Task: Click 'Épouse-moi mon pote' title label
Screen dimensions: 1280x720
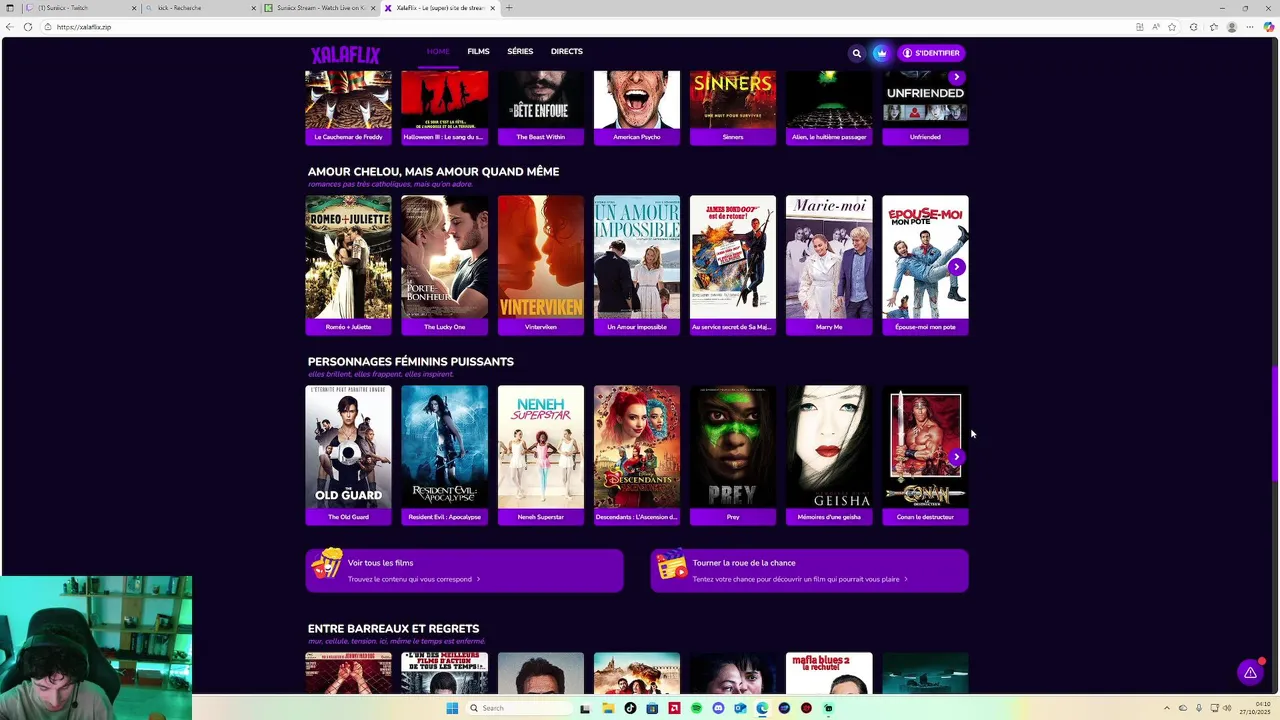Action: coord(925,327)
